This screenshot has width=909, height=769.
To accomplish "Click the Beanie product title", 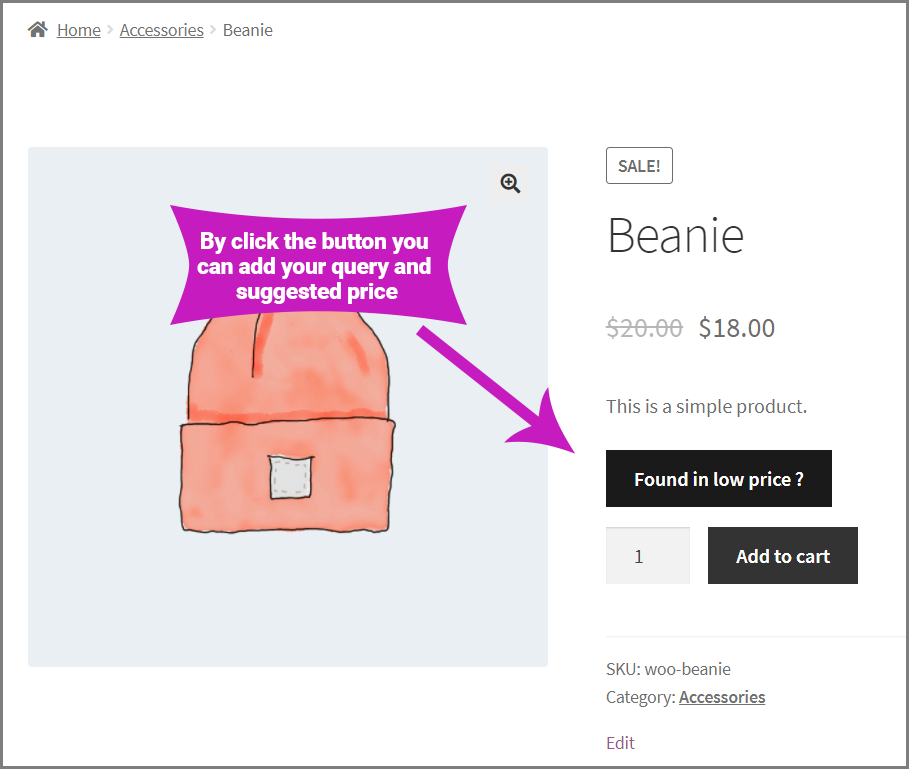I will pos(675,236).
